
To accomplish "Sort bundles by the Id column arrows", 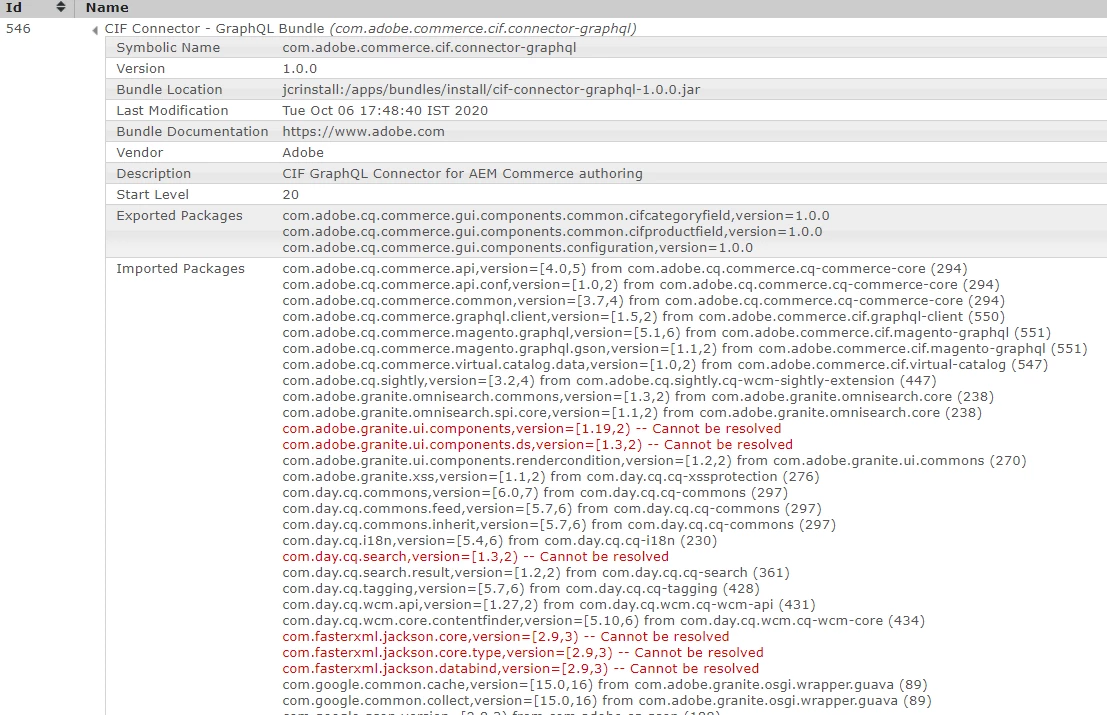I will tap(61, 7).
